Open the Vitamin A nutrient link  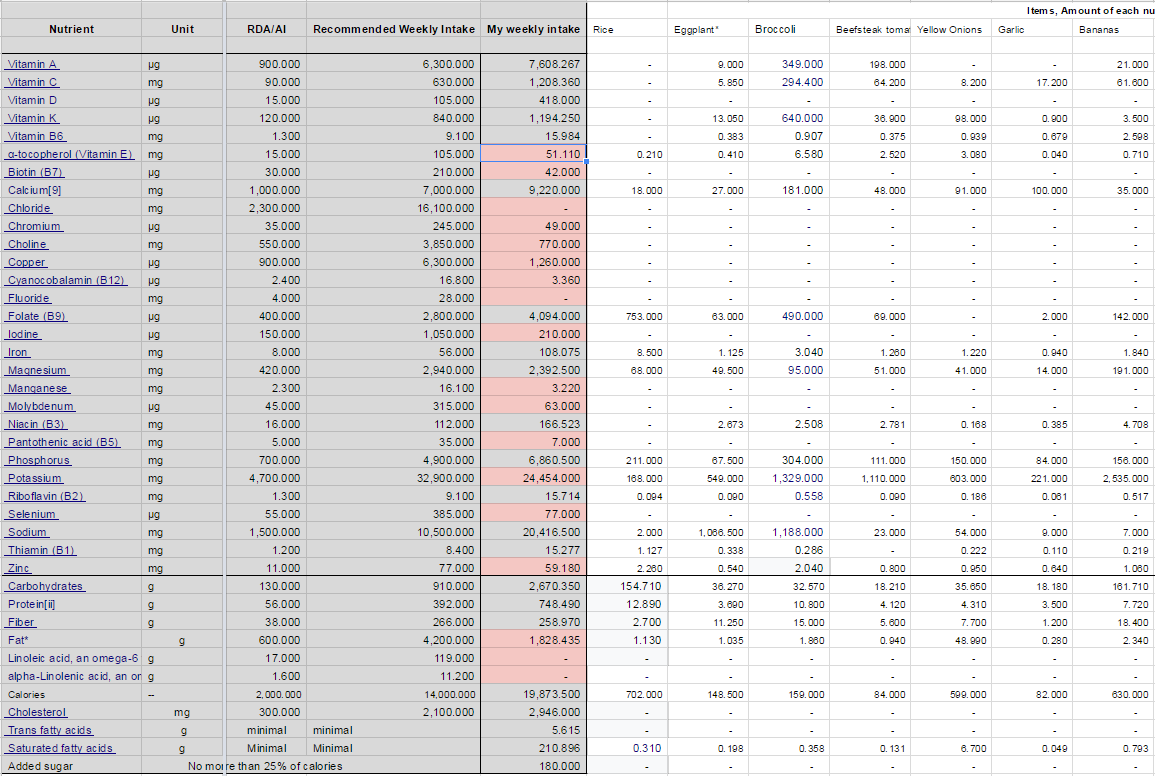32,64
